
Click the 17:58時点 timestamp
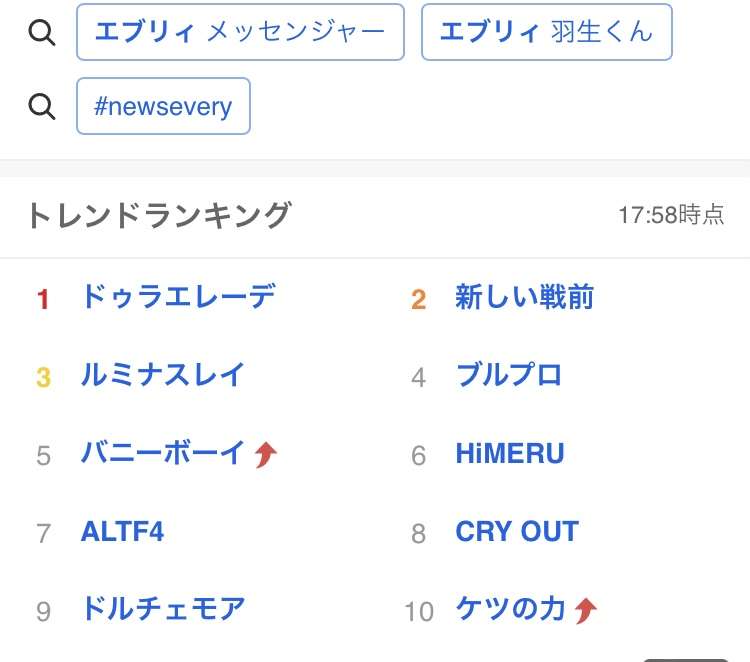(x=672, y=215)
